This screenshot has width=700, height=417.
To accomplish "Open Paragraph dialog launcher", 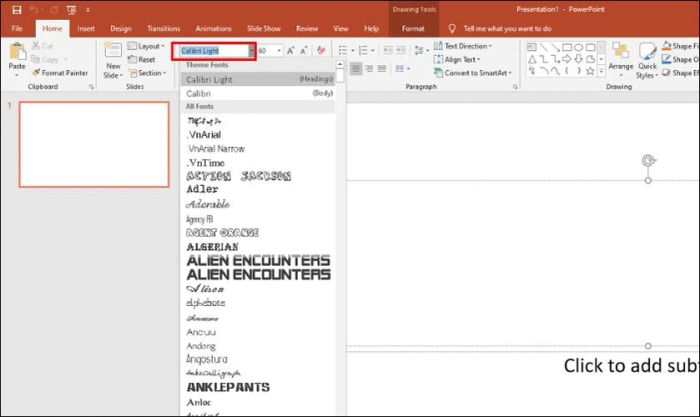I will click(515, 87).
